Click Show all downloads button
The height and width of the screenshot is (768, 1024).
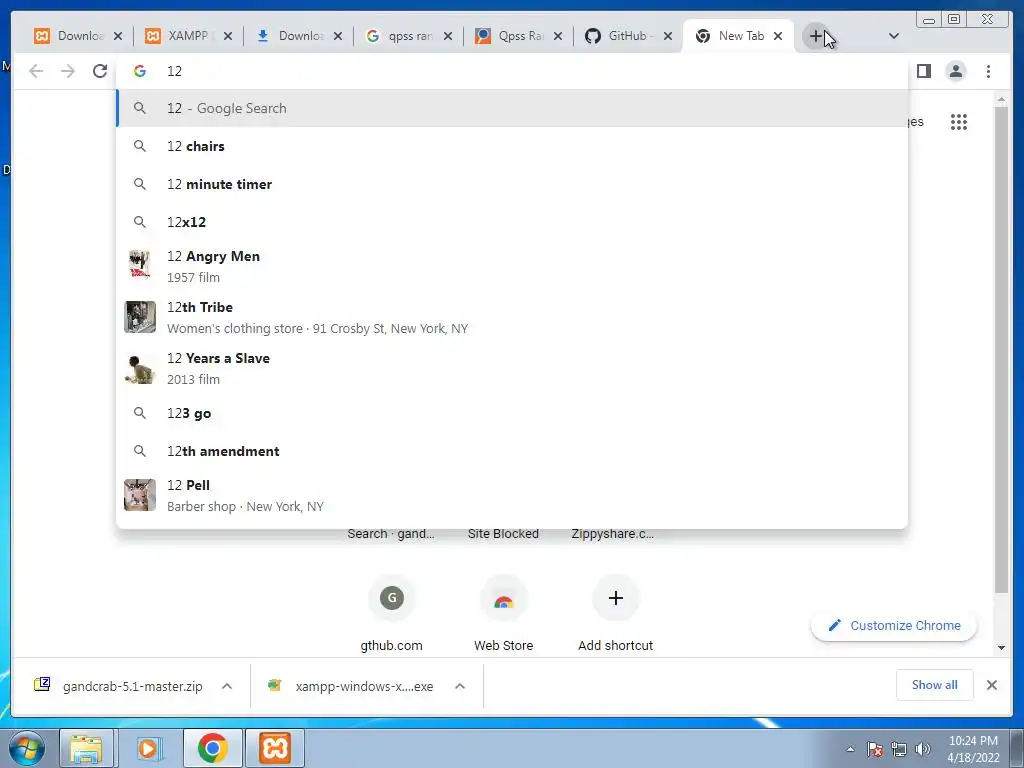[935, 685]
